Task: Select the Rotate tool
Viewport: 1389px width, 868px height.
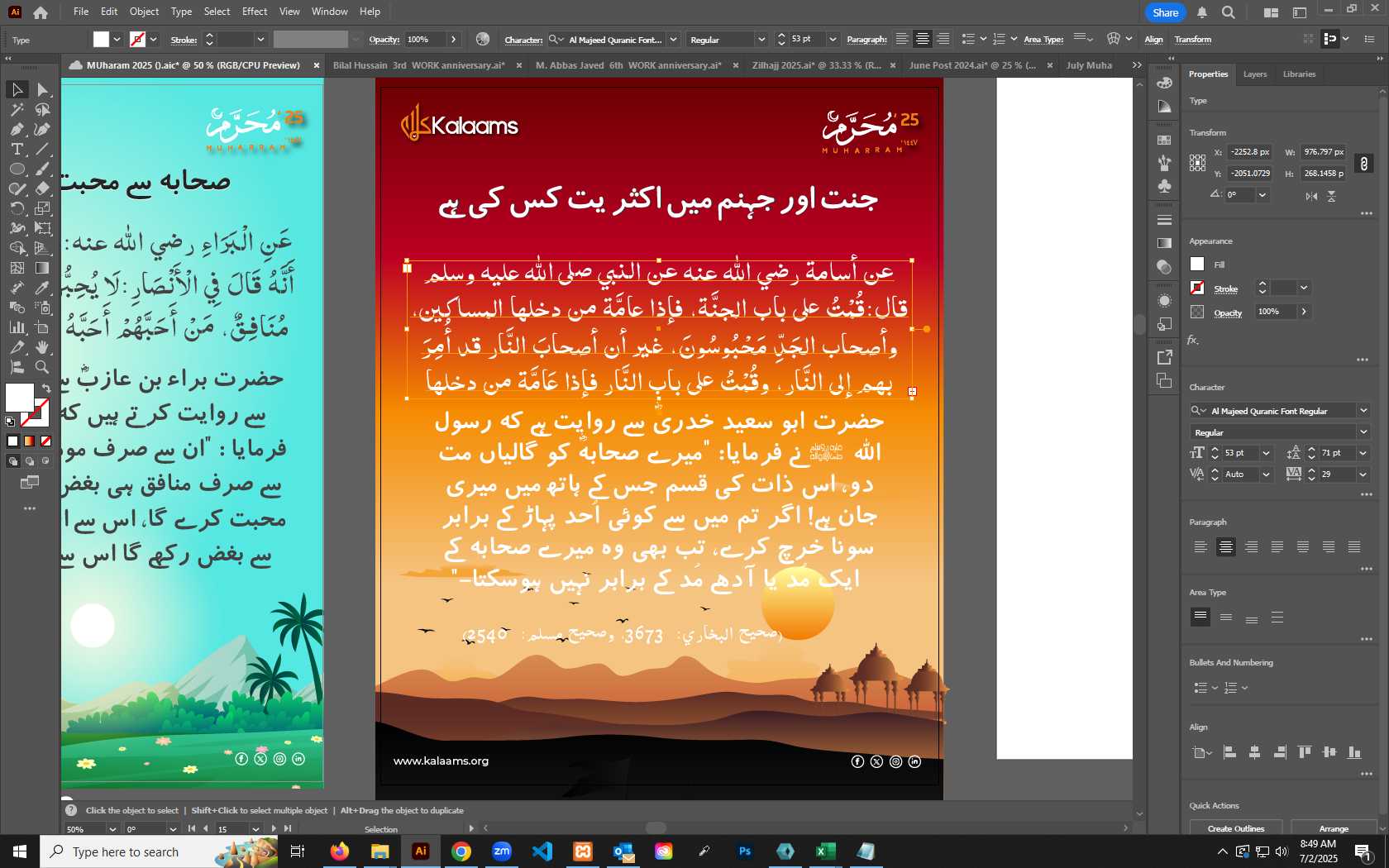Action: tap(17, 208)
